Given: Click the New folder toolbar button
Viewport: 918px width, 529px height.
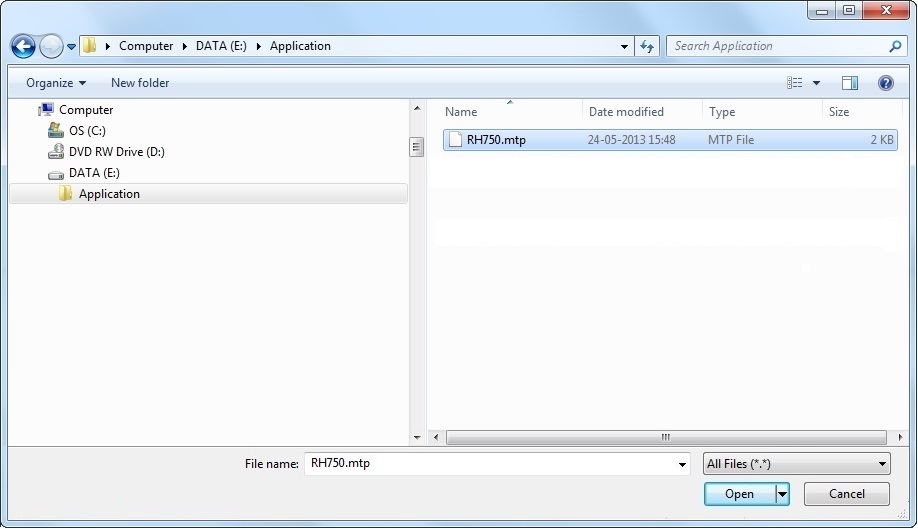Looking at the screenshot, I should 140,83.
